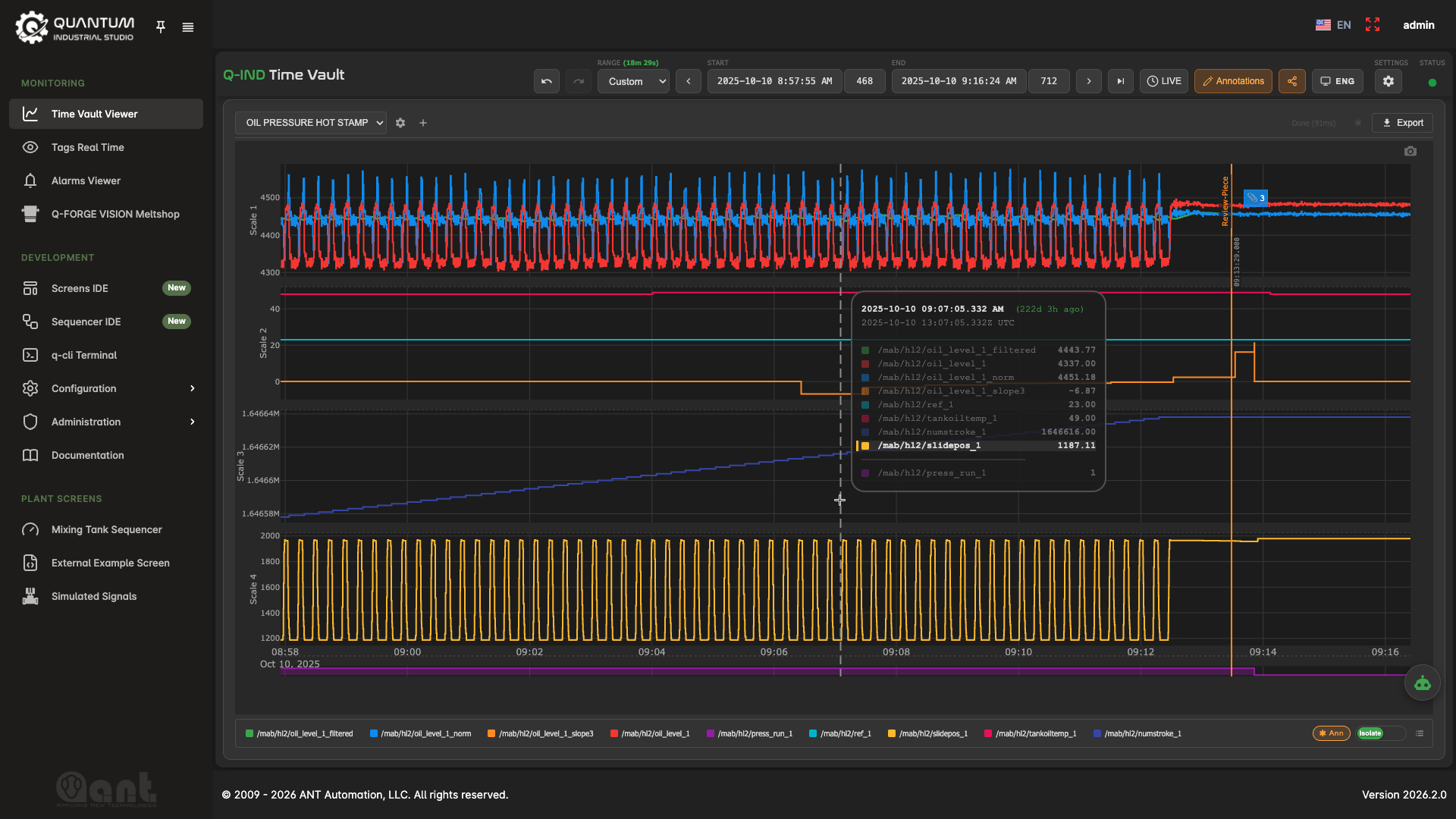The image size is (1456, 819).
Task: Click the redo arrow button
Action: pyautogui.click(x=579, y=81)
